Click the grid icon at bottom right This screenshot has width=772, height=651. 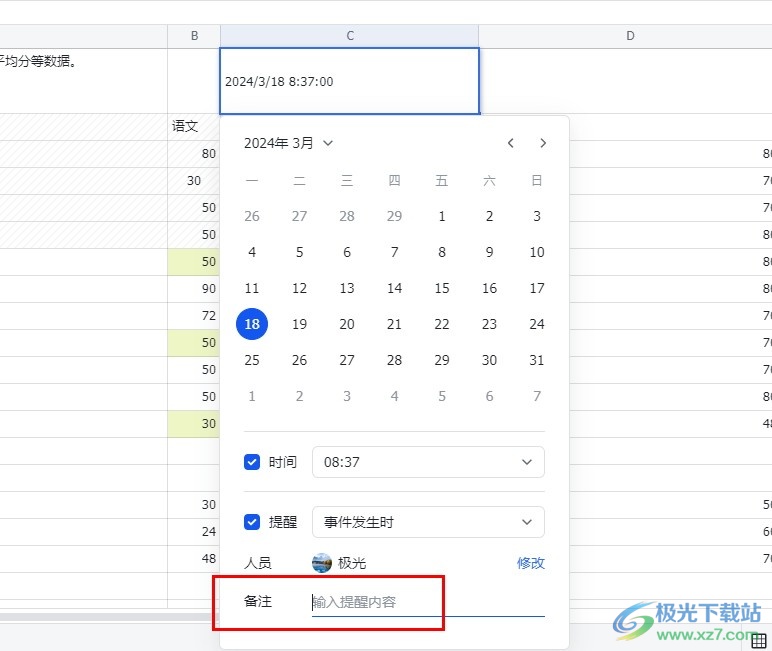point(760,641)
